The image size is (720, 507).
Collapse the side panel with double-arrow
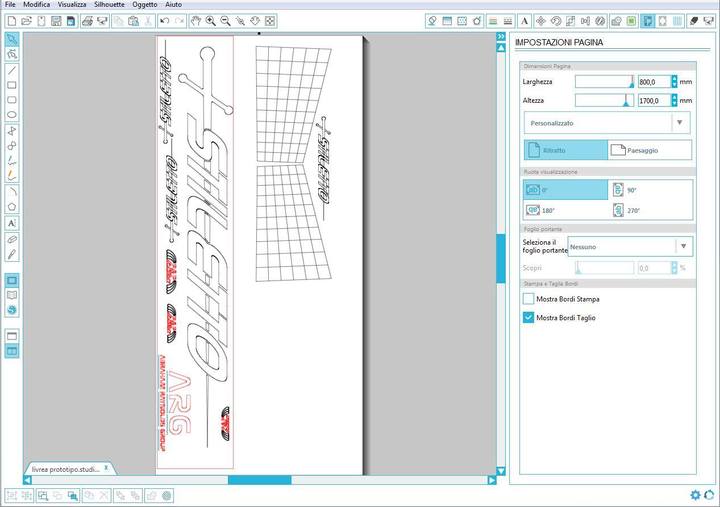click(x=501, y=36)
